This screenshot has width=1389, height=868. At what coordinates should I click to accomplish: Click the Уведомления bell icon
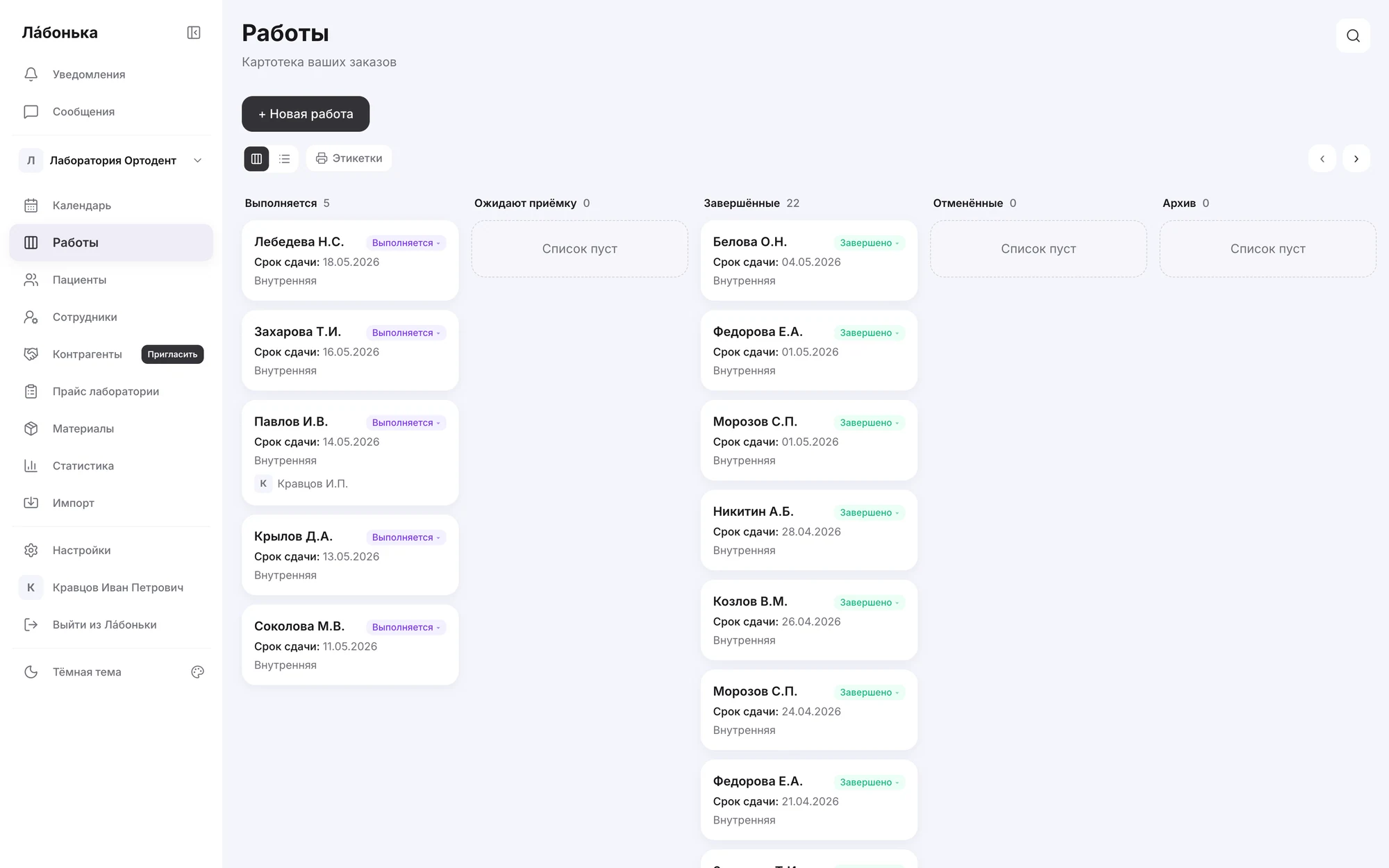coord(31,74)
